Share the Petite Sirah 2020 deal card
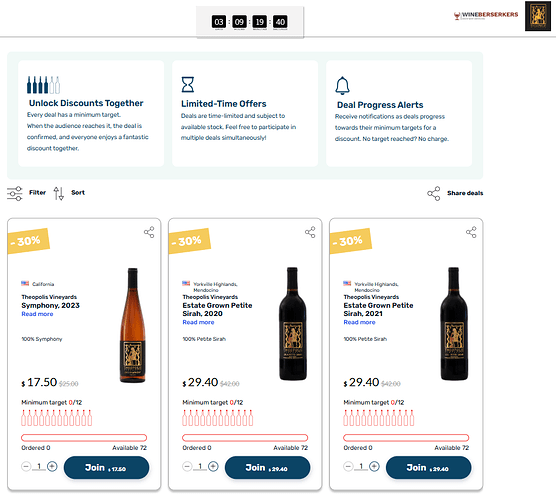556x500 pixels. coord(310,232)
